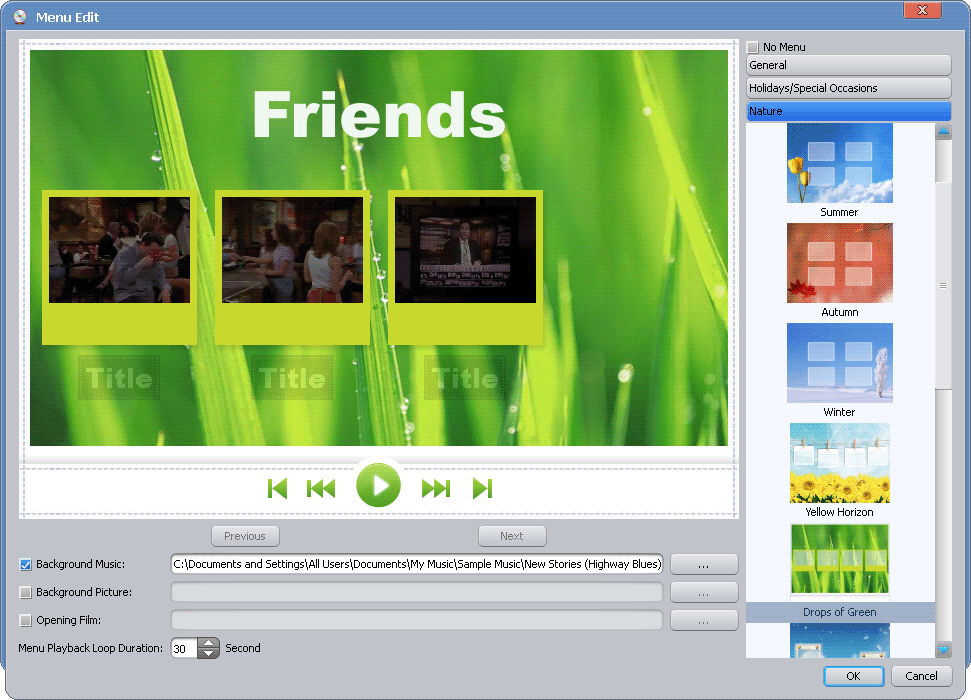Click the template list scrollbar thumb

pyautogui.click(x=943, y=286)
